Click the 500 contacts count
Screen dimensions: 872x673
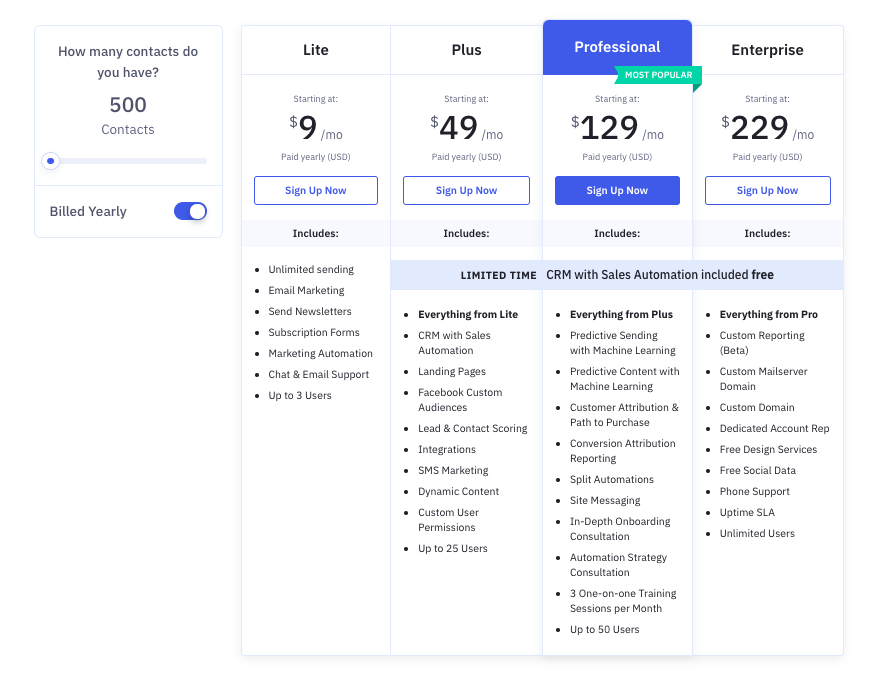point(128,105)
